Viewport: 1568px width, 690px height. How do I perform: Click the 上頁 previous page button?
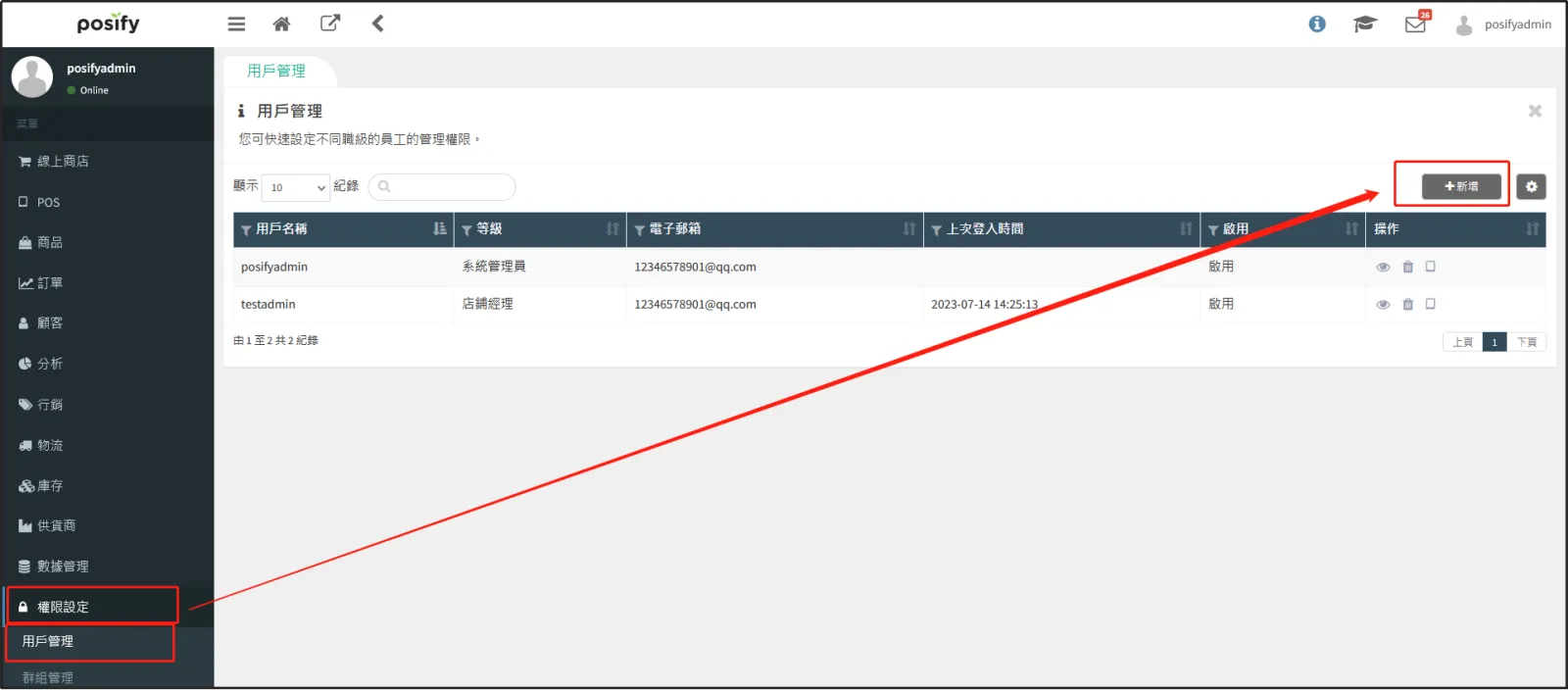coord(1462,342)
